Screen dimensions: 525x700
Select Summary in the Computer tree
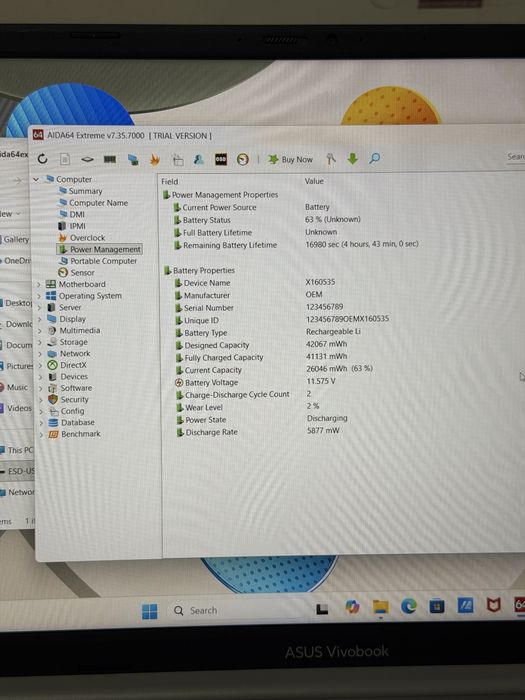click(x=80, y=191)
